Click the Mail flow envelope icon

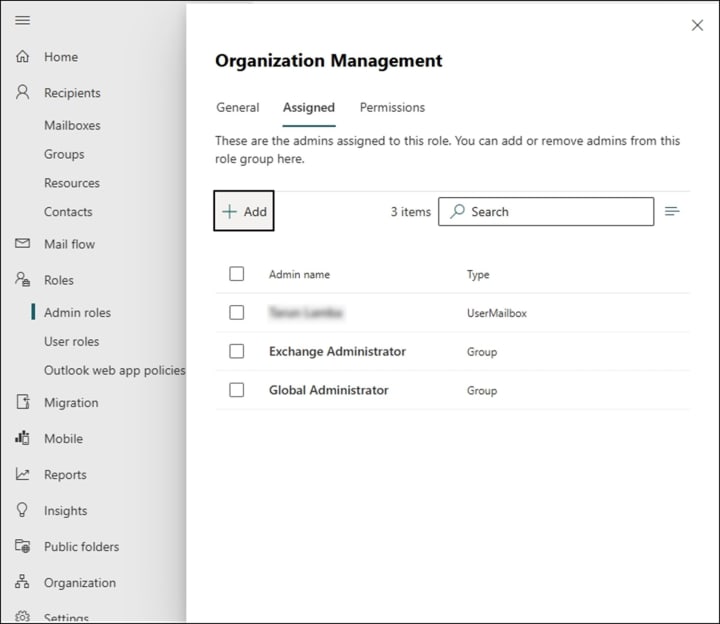(22, 243)
